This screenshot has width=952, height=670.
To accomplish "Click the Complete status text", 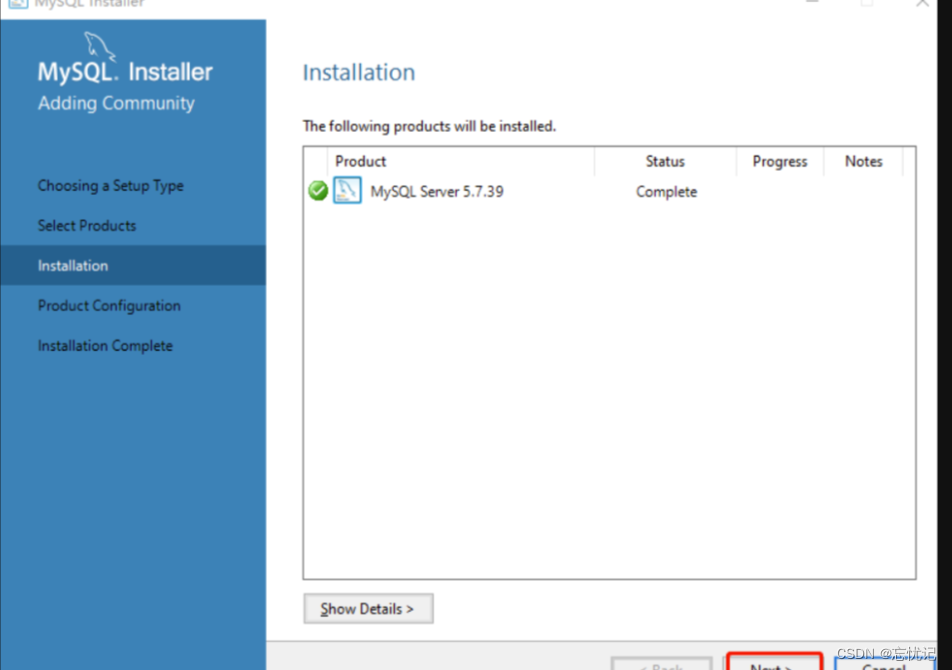I will point(666,192).
